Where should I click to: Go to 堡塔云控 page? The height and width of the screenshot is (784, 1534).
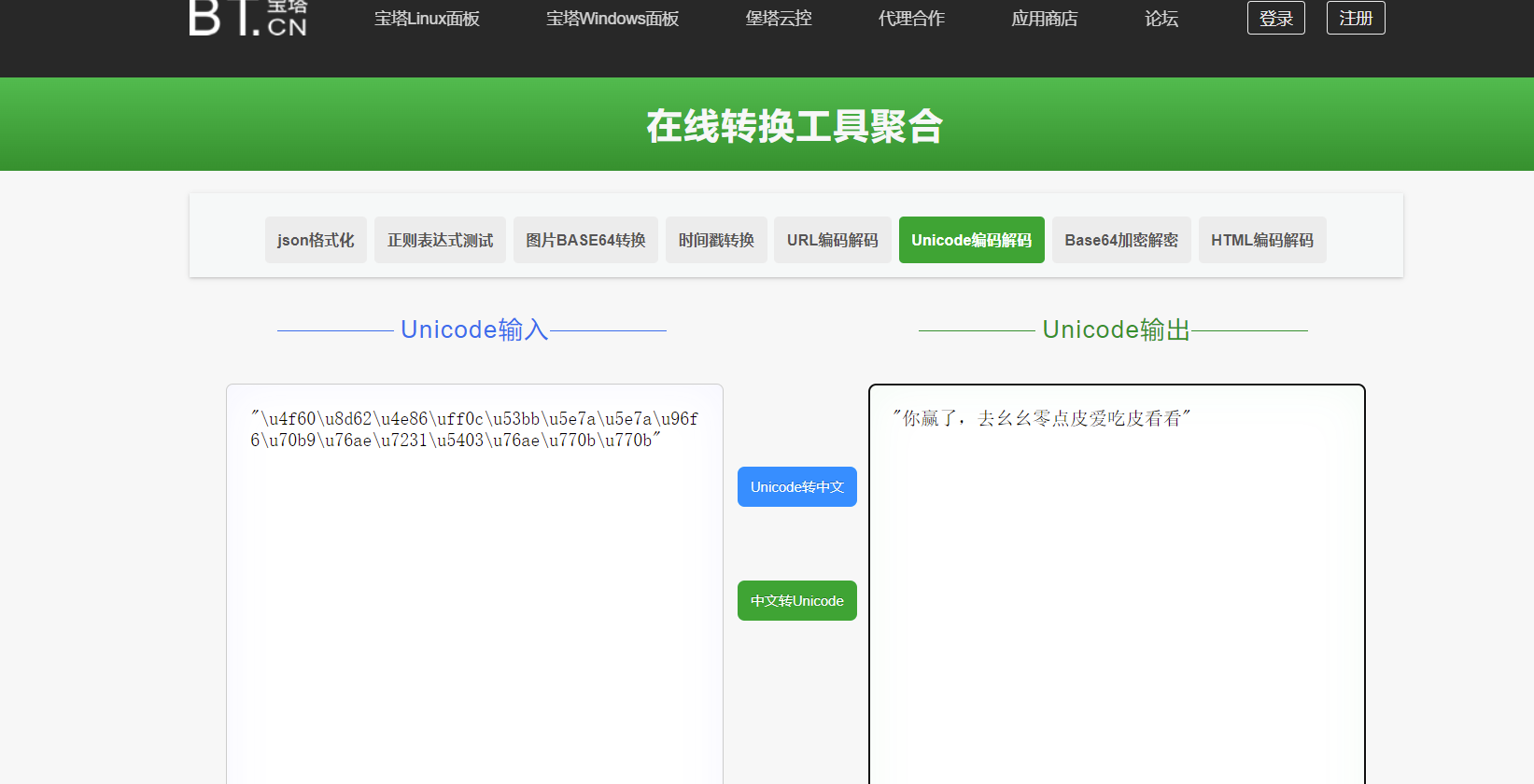click(779, 19)
